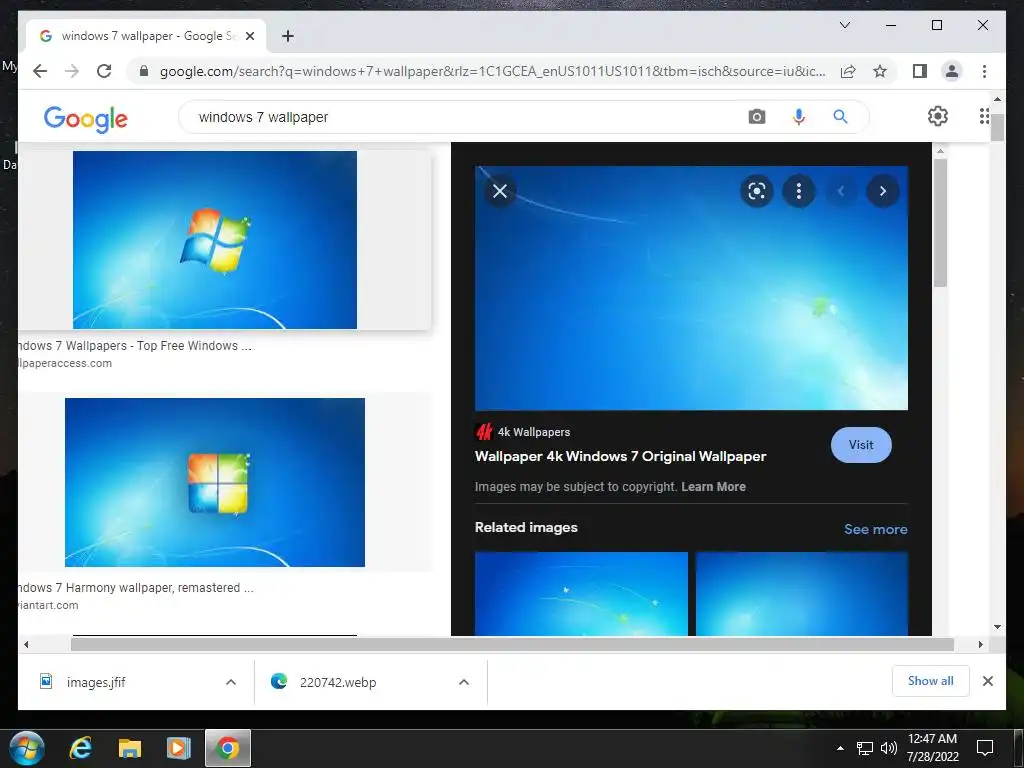Submit search with magnifier icon
The image size is (1024, 768).
pos(840,117)
